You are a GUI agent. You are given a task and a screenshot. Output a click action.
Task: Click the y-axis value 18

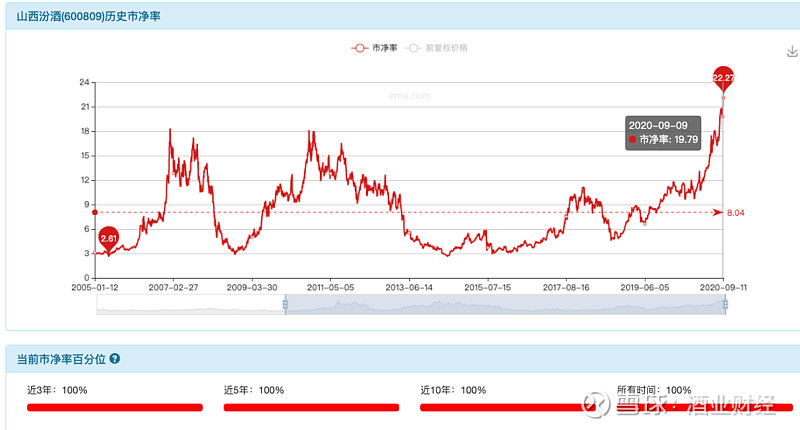[x=84, y=131]
